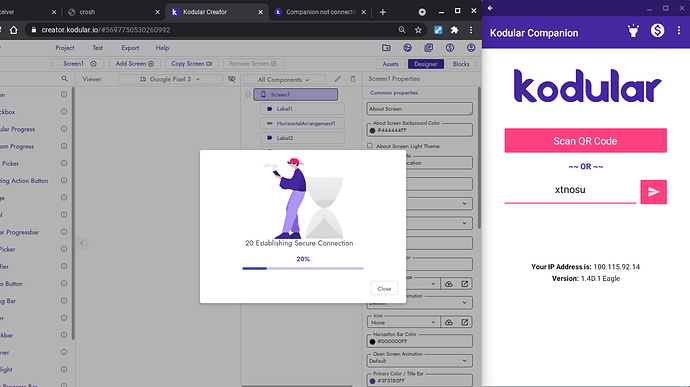
Task: Bookmark page with the star icon
Action: [418, 30]
